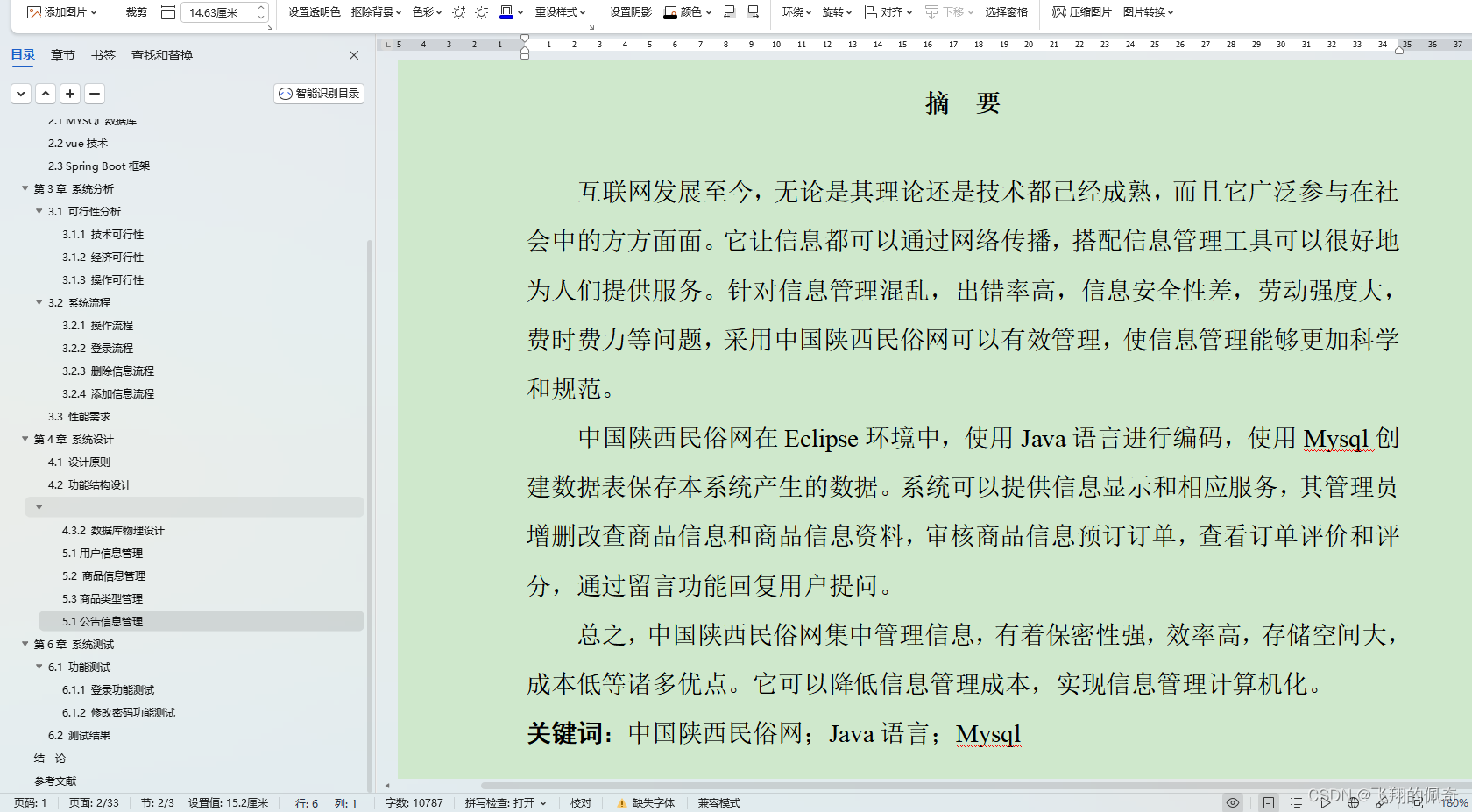Viewport: 1472px width, 812px height.
Task: Click the navigation pane vertical scrollbar
Action: pos(370,517)
